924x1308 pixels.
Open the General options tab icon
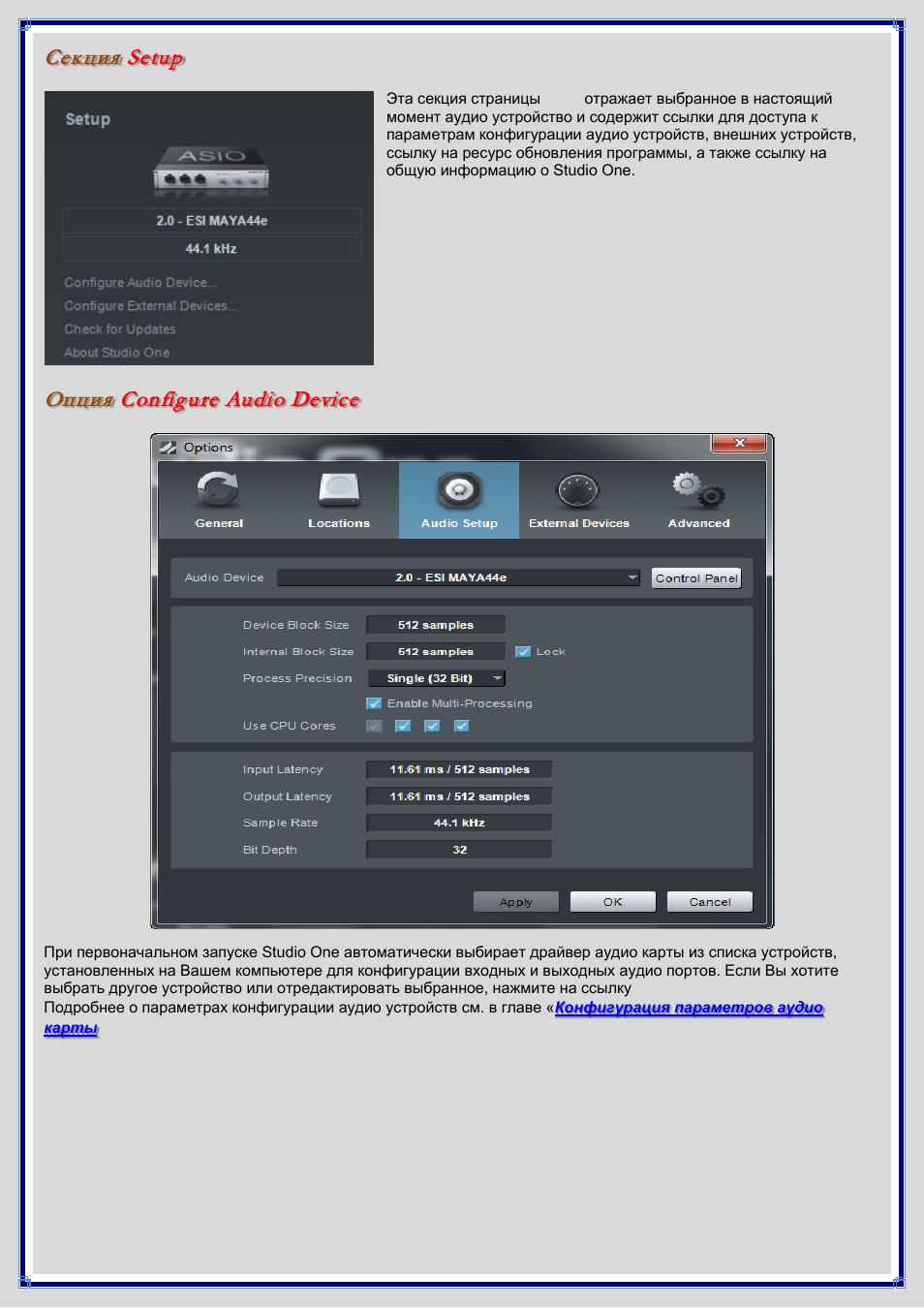coord(218,489)
